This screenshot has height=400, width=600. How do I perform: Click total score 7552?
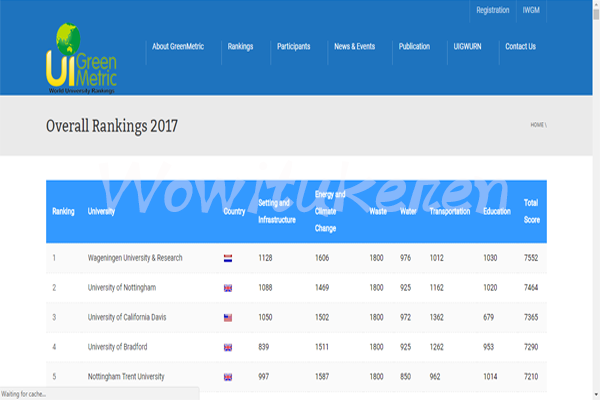pyautogui.click(x=531, y=258)
